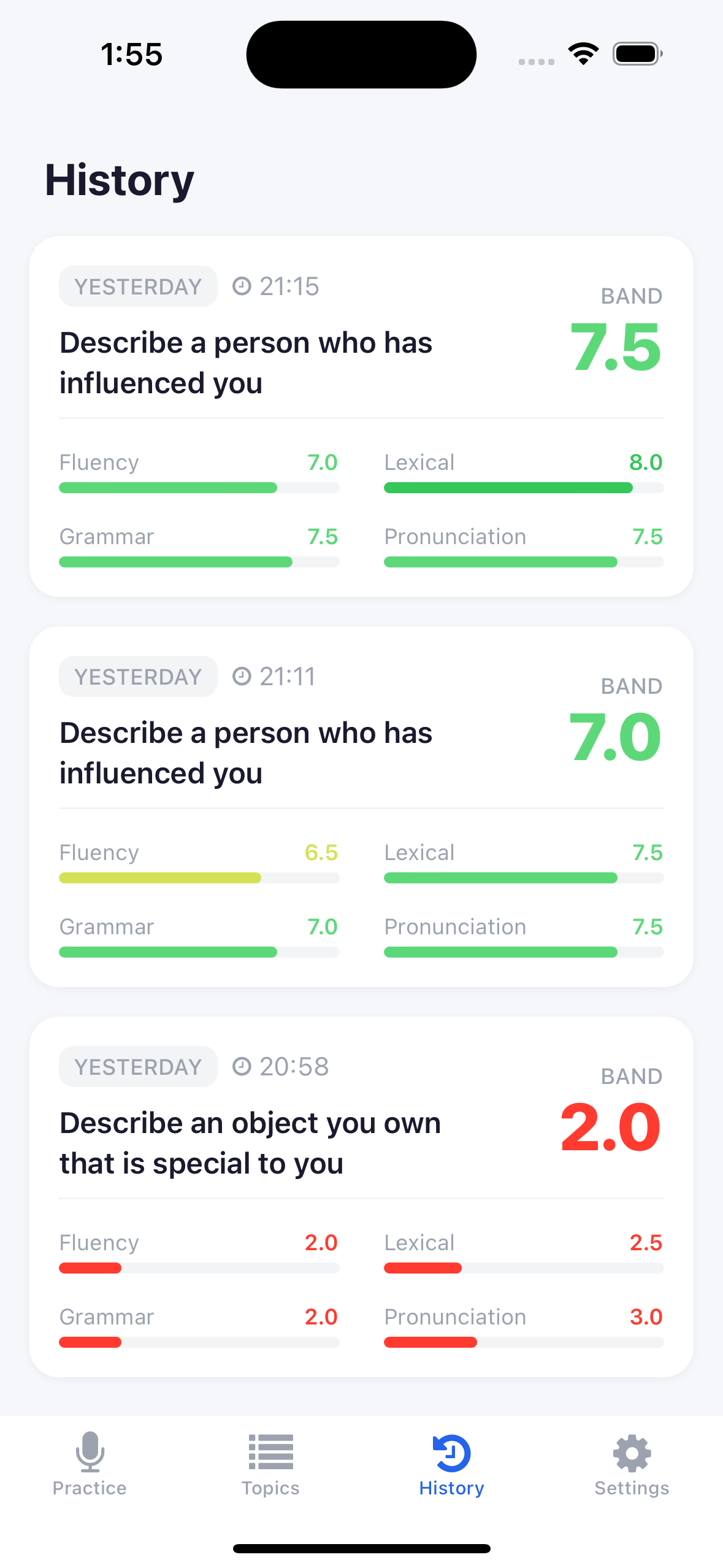This screenshot has width=723, height=1568.
Task: Click the History clock-arrow icon
Action: pos(451,1453)
